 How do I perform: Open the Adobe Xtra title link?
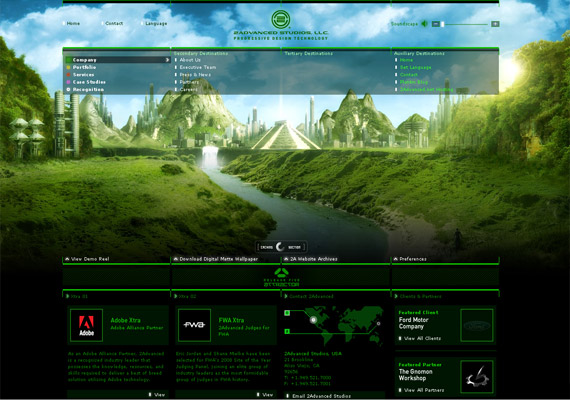[x=125, y=320]
